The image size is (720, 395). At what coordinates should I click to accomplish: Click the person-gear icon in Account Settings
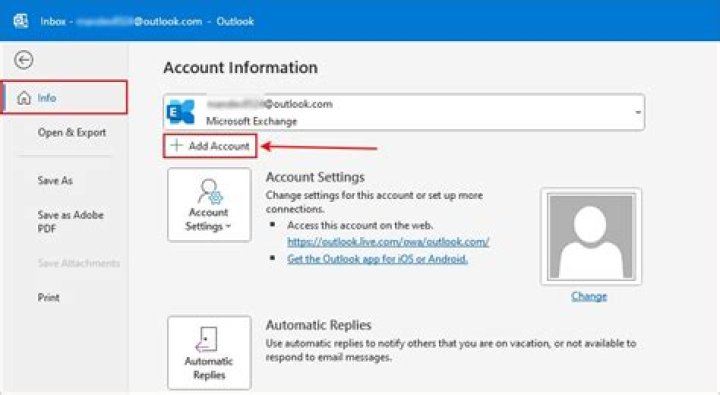pos(210,191)
